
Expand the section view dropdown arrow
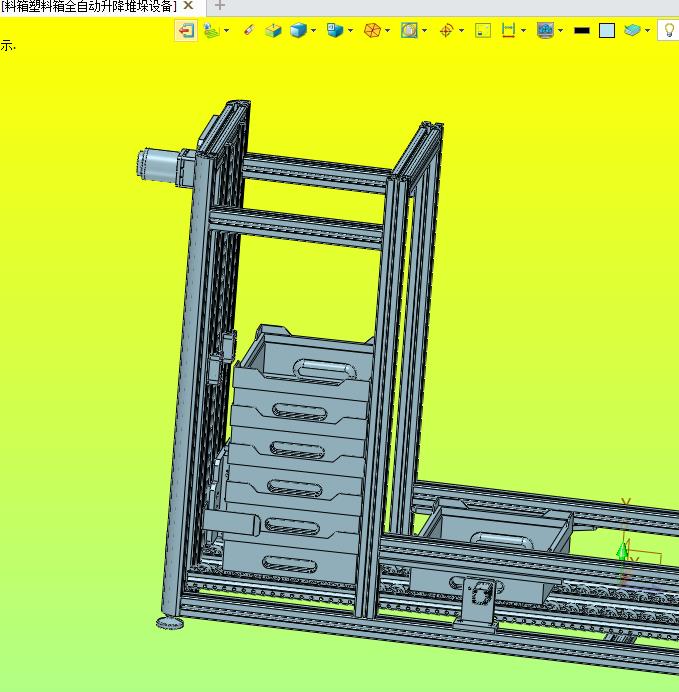coord(424,30)
